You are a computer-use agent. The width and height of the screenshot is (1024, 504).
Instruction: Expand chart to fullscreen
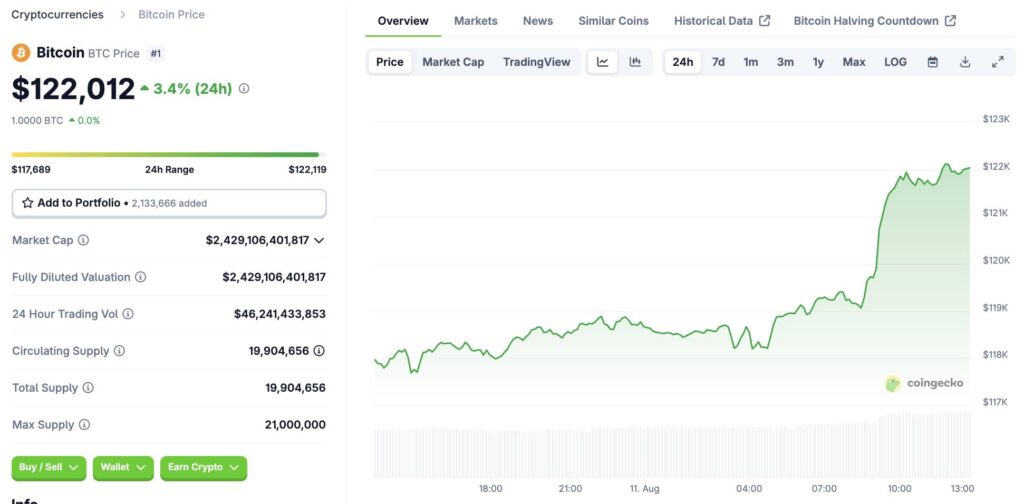(x=997, y=62)
